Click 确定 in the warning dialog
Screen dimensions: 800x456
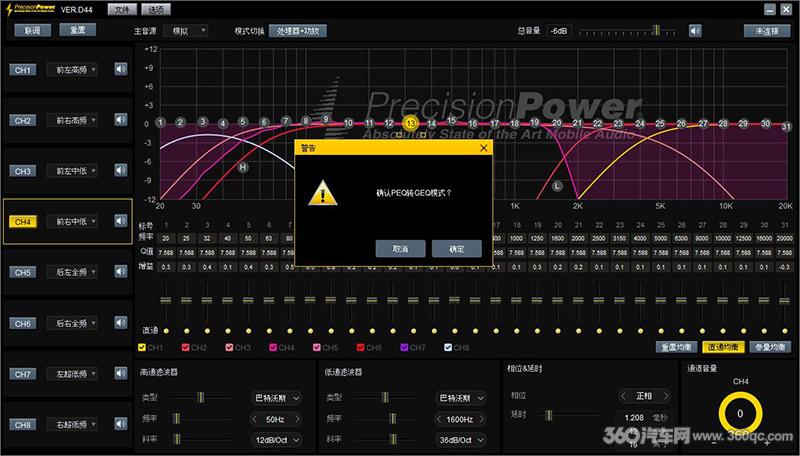coord(457,249)
